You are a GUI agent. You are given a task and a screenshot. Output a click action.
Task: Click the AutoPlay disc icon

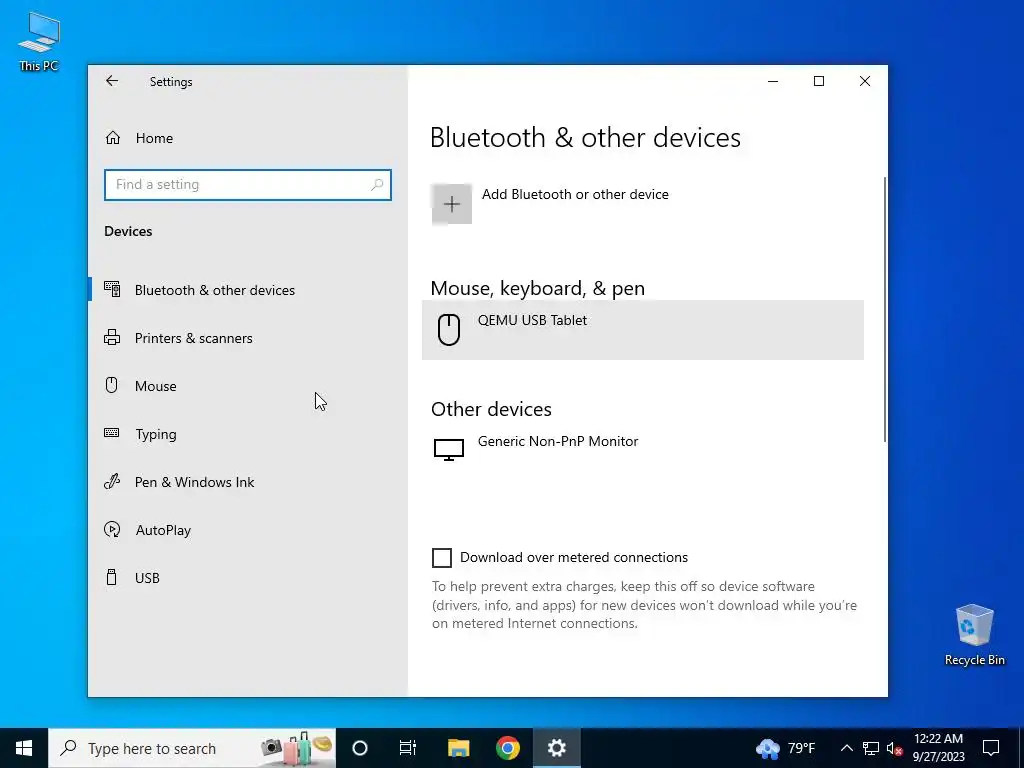coord(112,529)
